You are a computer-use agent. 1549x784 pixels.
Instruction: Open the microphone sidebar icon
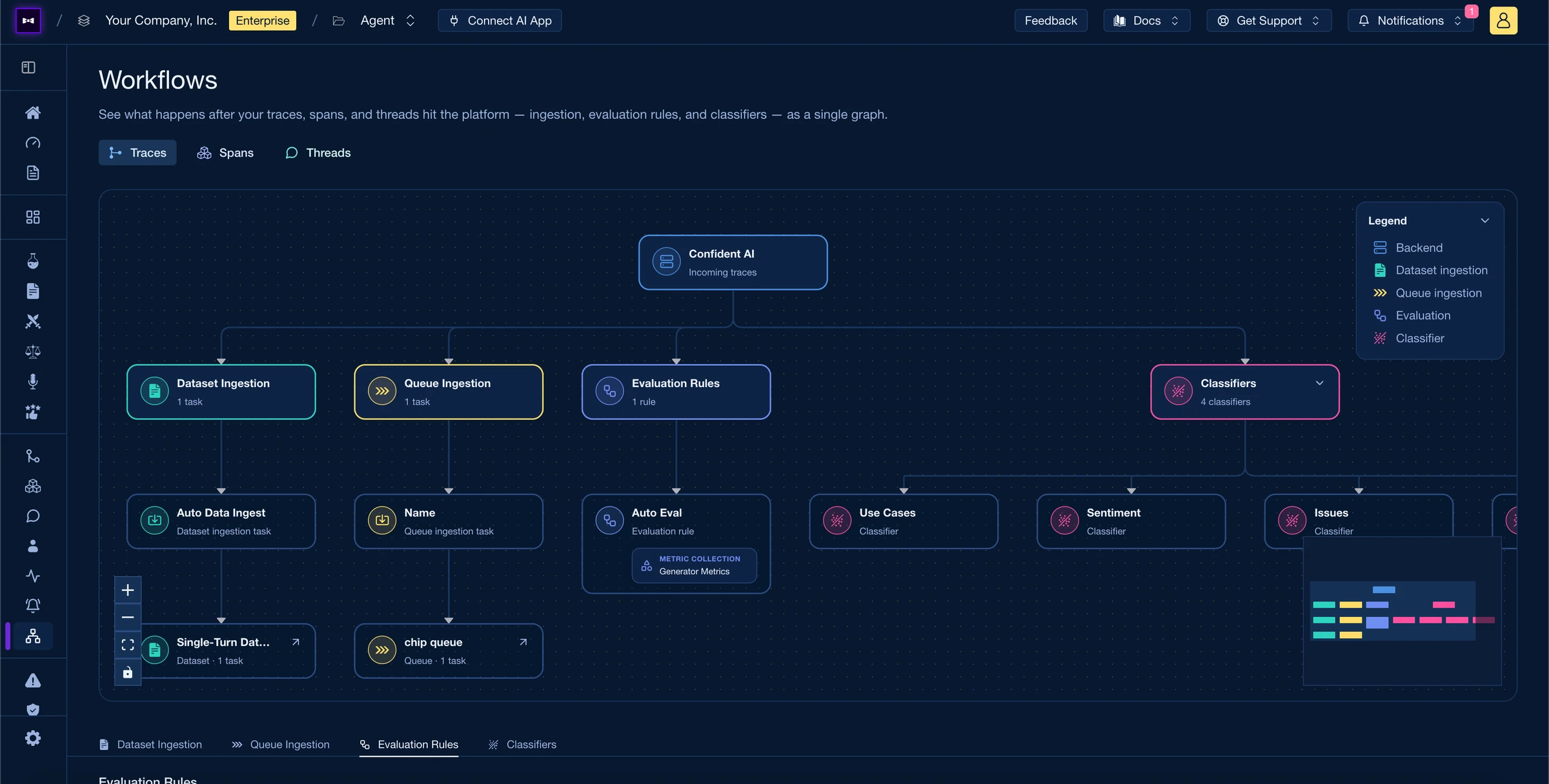(x=33, y=381)
